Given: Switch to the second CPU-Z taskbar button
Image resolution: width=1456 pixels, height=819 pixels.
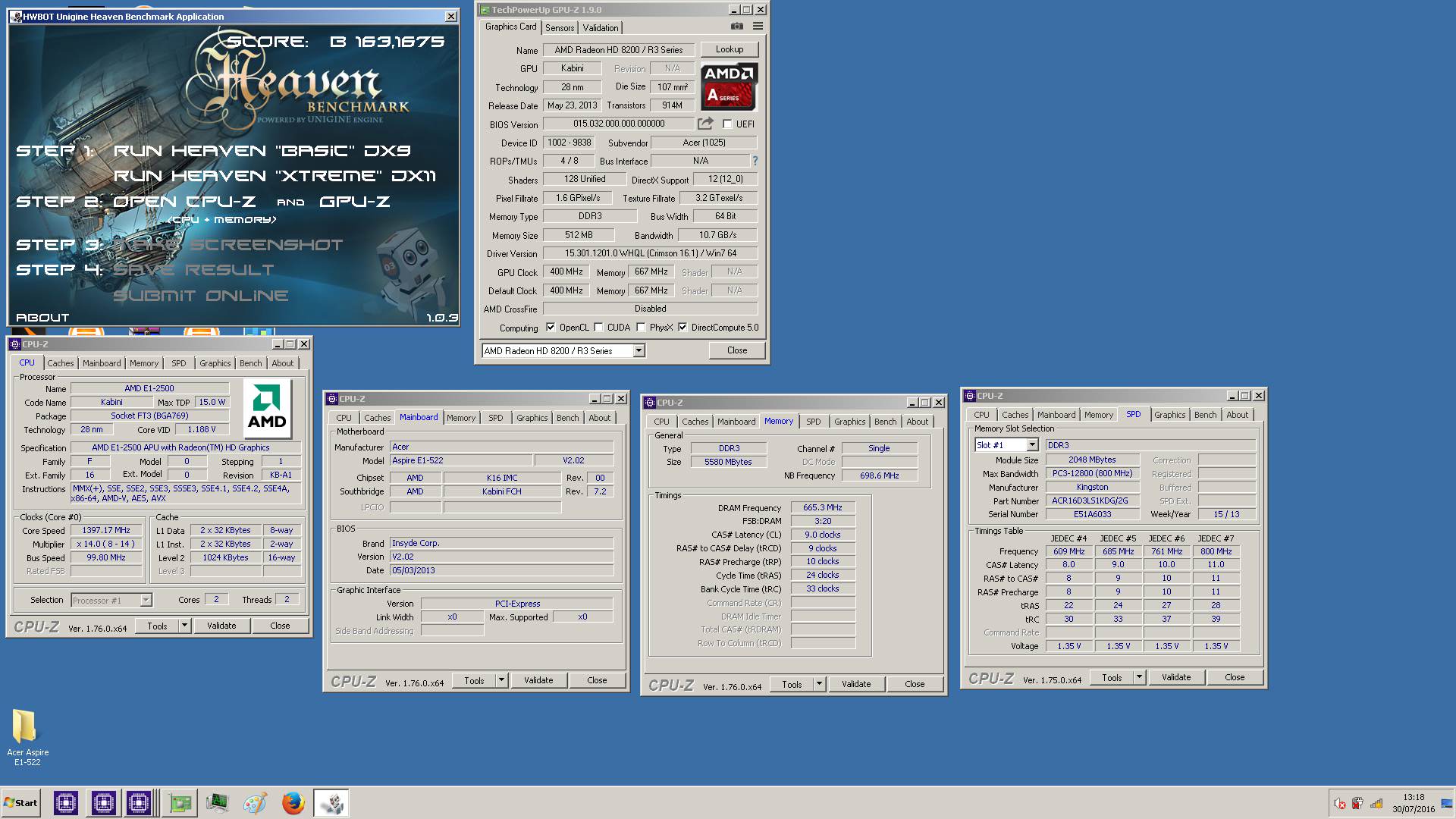Looking at the screenshot, I should point(103,803).
